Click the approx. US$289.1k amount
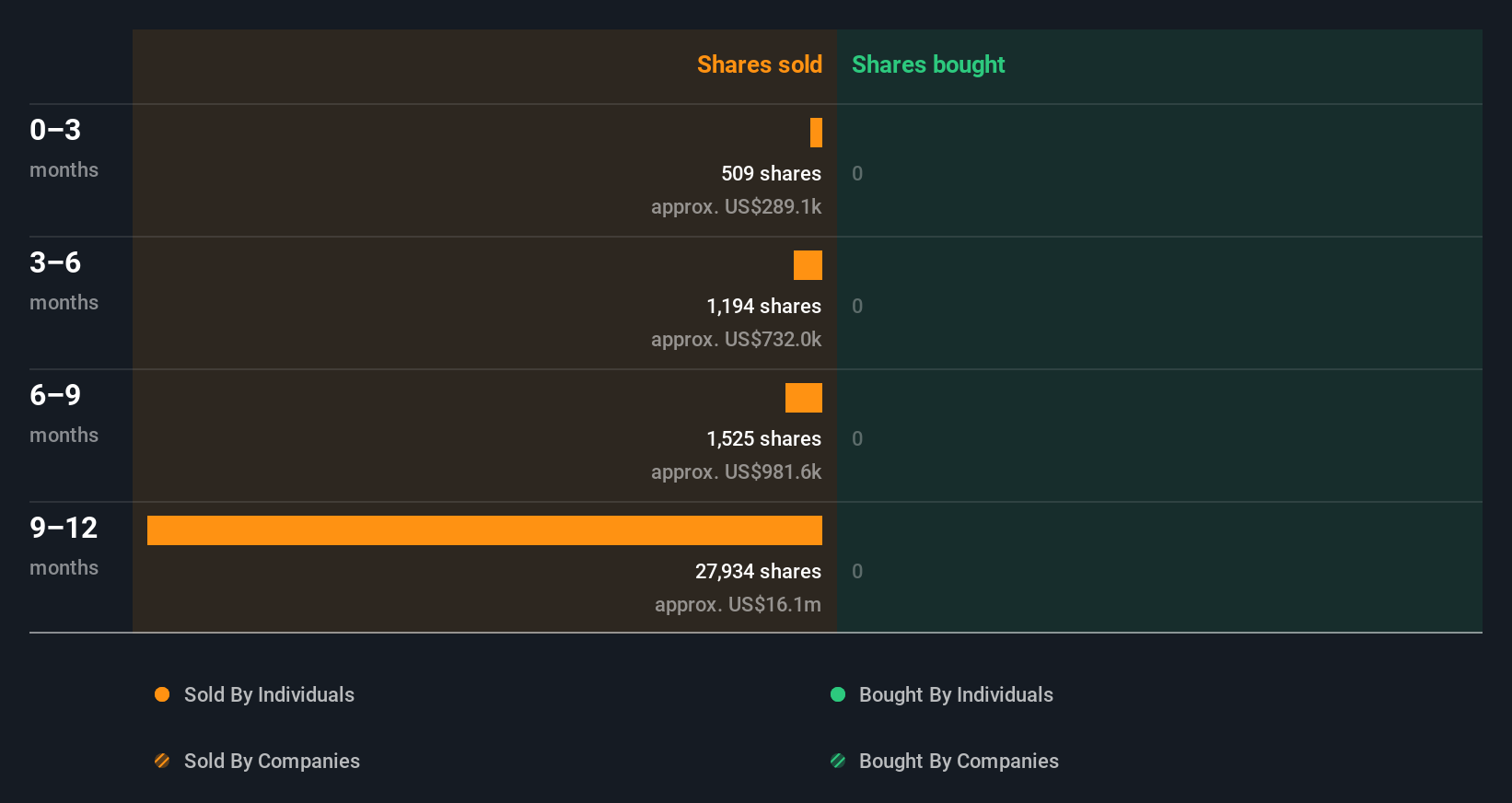This screenshot has width=1512, height=803. pos(736,206)
